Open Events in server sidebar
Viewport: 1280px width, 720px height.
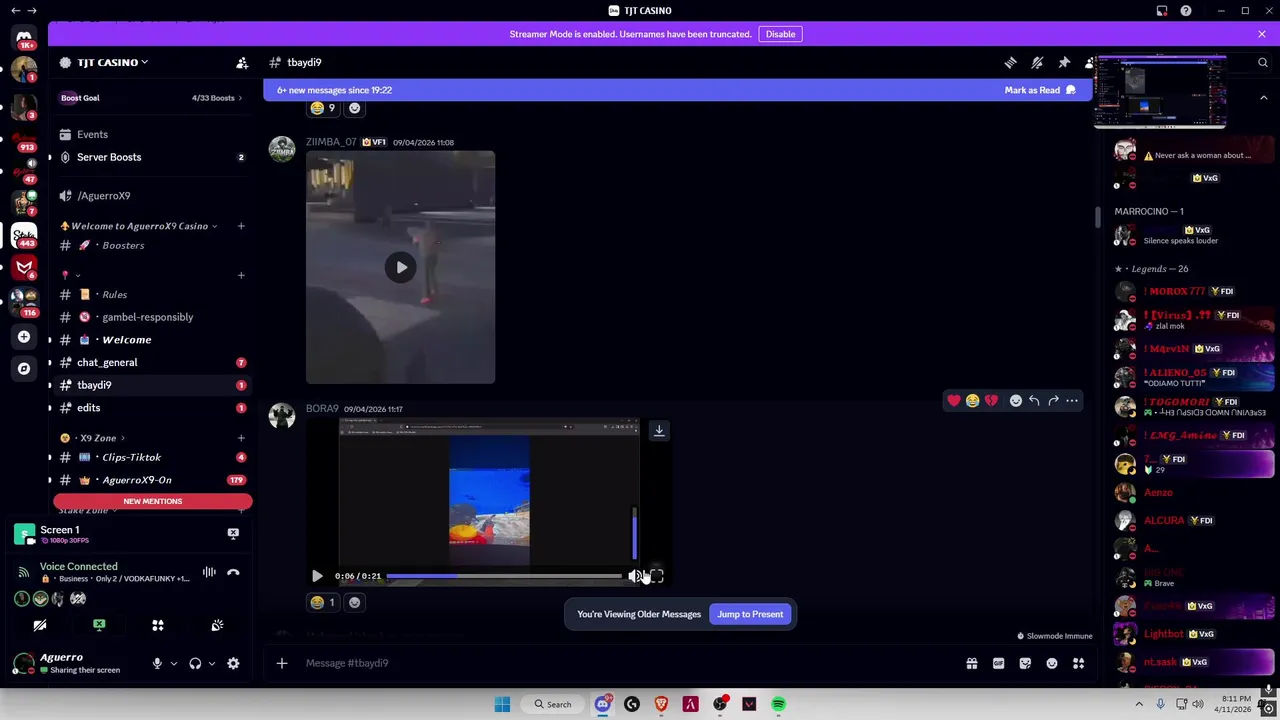[x=150, y=134]
